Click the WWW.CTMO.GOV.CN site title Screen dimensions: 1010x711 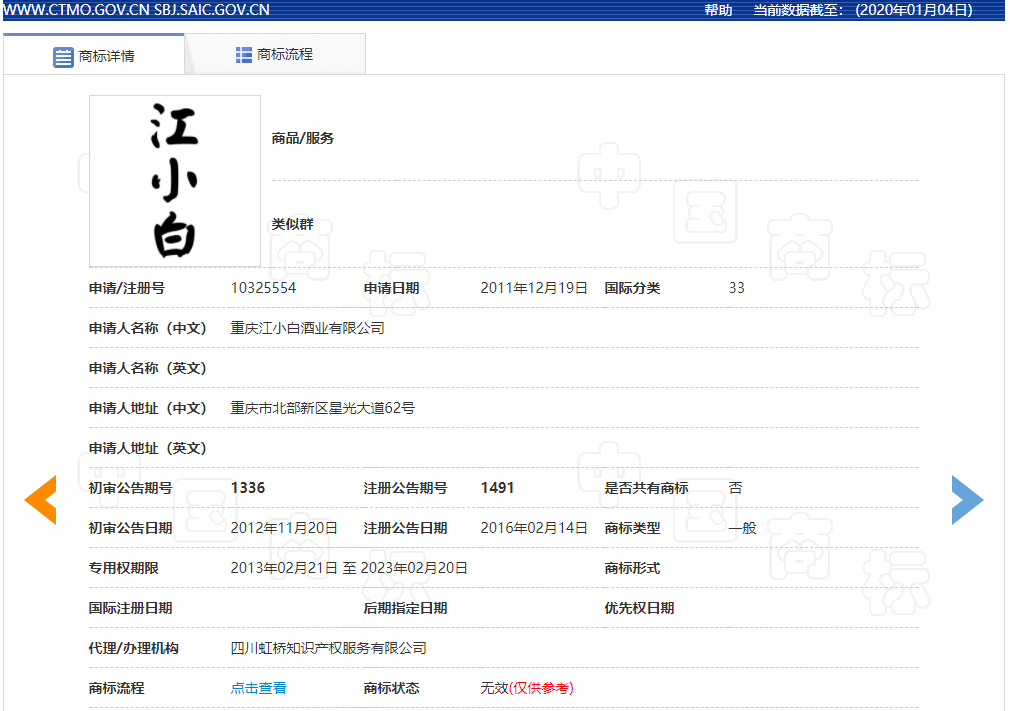tap(76, 10)
